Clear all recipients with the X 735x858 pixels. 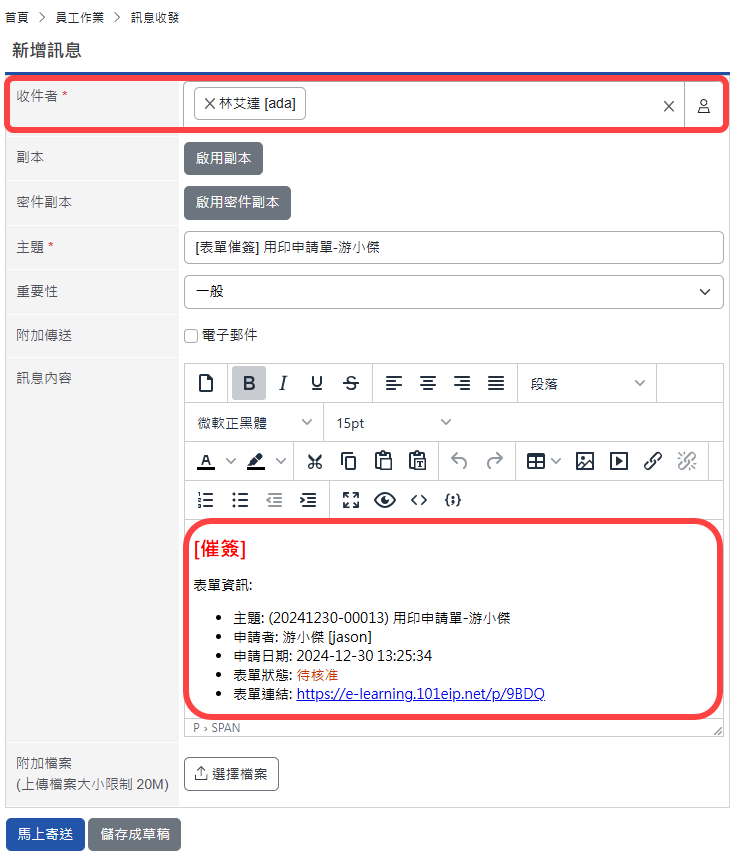[x=669, y=106]
